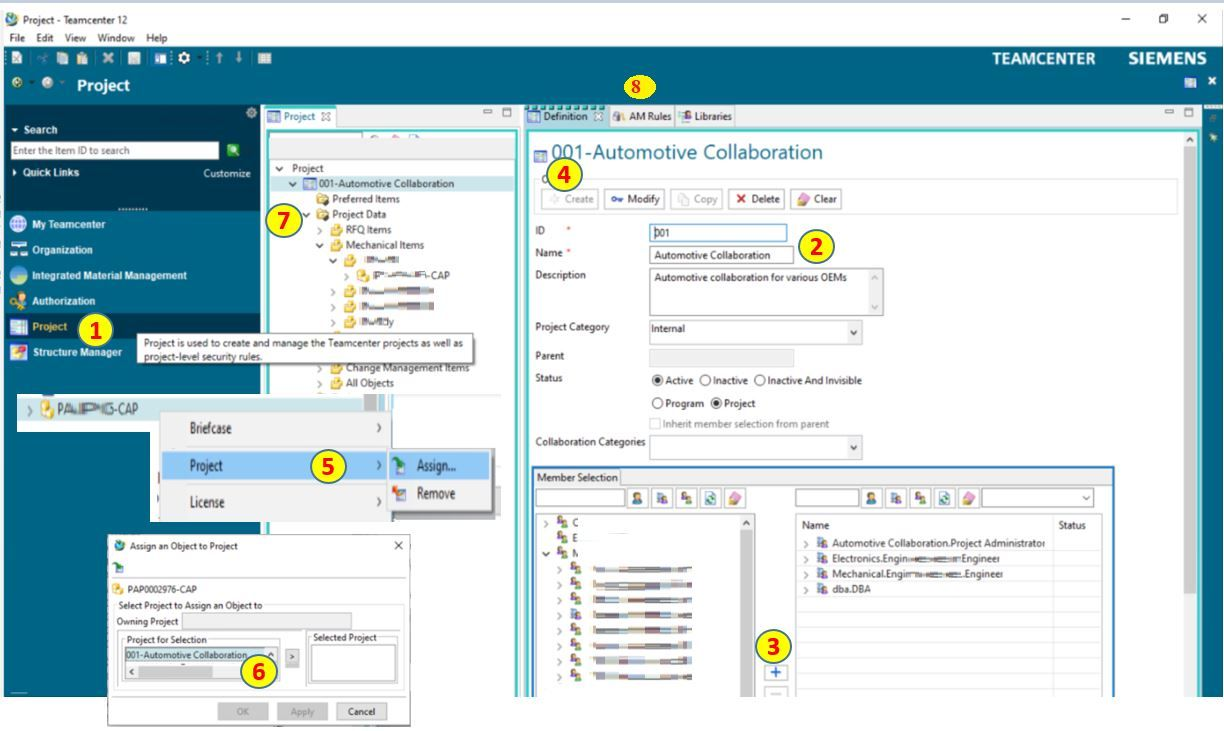Choose Assign... from Project submenu
Viewport: 1224px width, 731px height.
point(438,466)
